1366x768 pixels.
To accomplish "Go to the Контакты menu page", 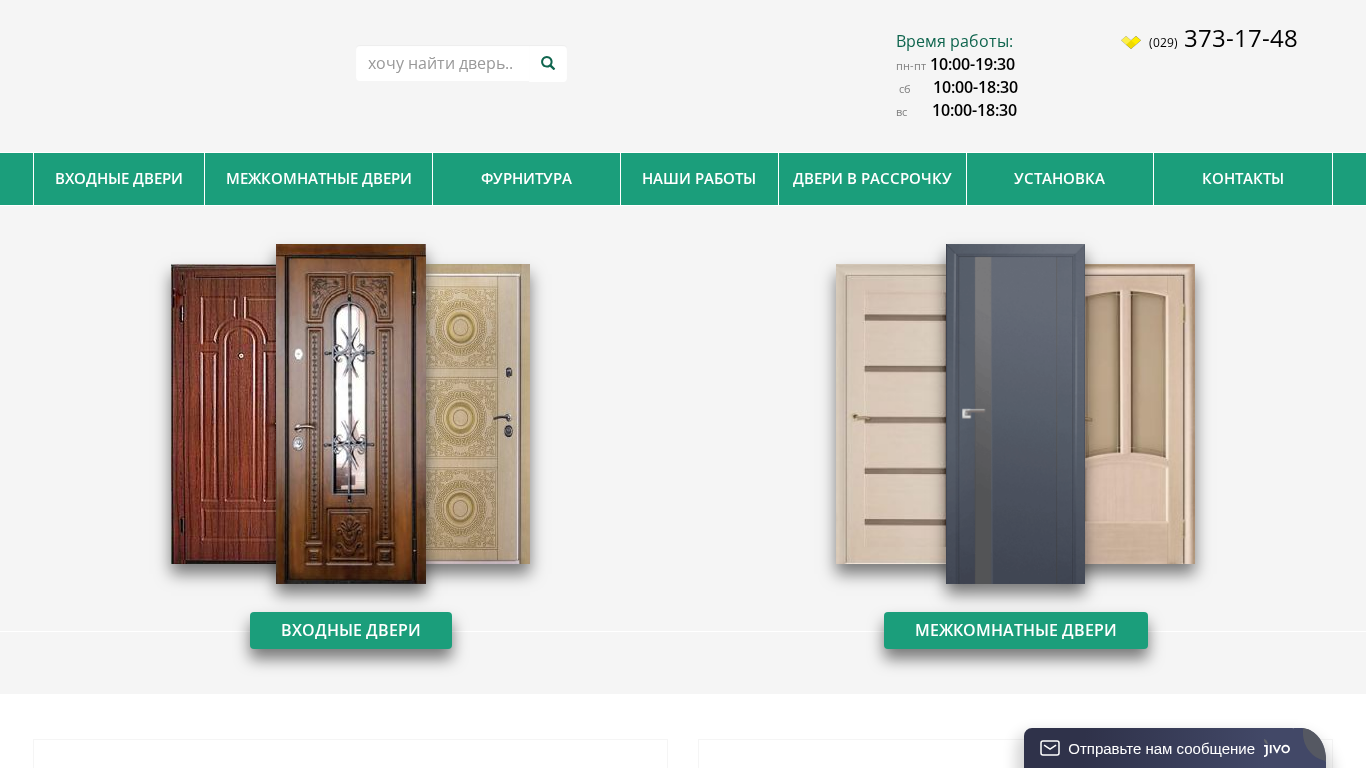I will click(x=1243, y=179).
